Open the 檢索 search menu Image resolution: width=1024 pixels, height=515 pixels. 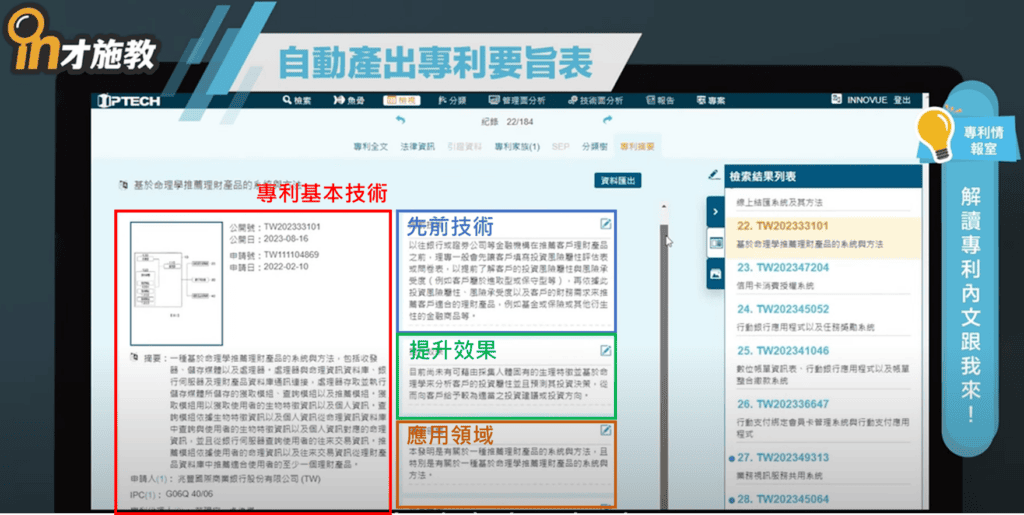[298, 100]
